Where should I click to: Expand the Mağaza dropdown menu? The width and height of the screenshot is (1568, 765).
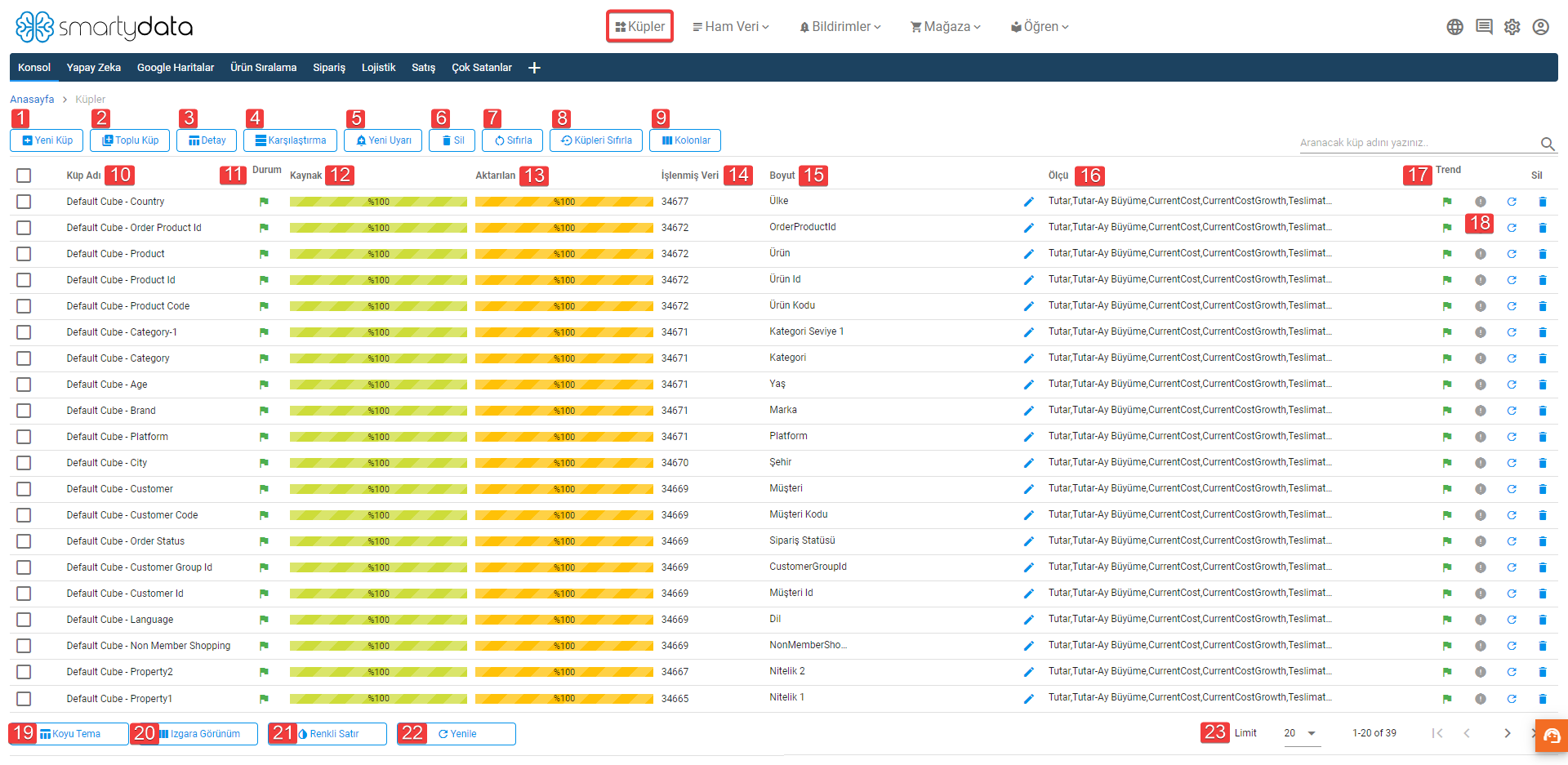(946, 27)
